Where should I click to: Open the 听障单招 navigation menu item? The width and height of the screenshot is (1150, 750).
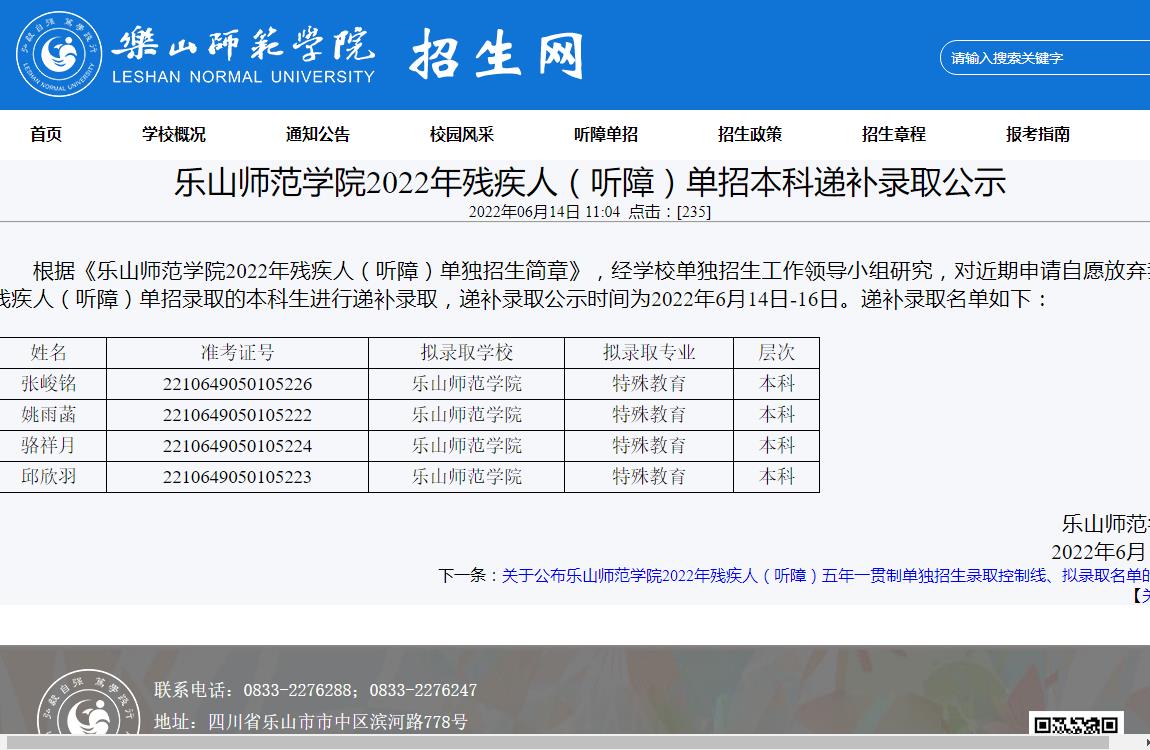pyautogui.click(x=605, y=134)
